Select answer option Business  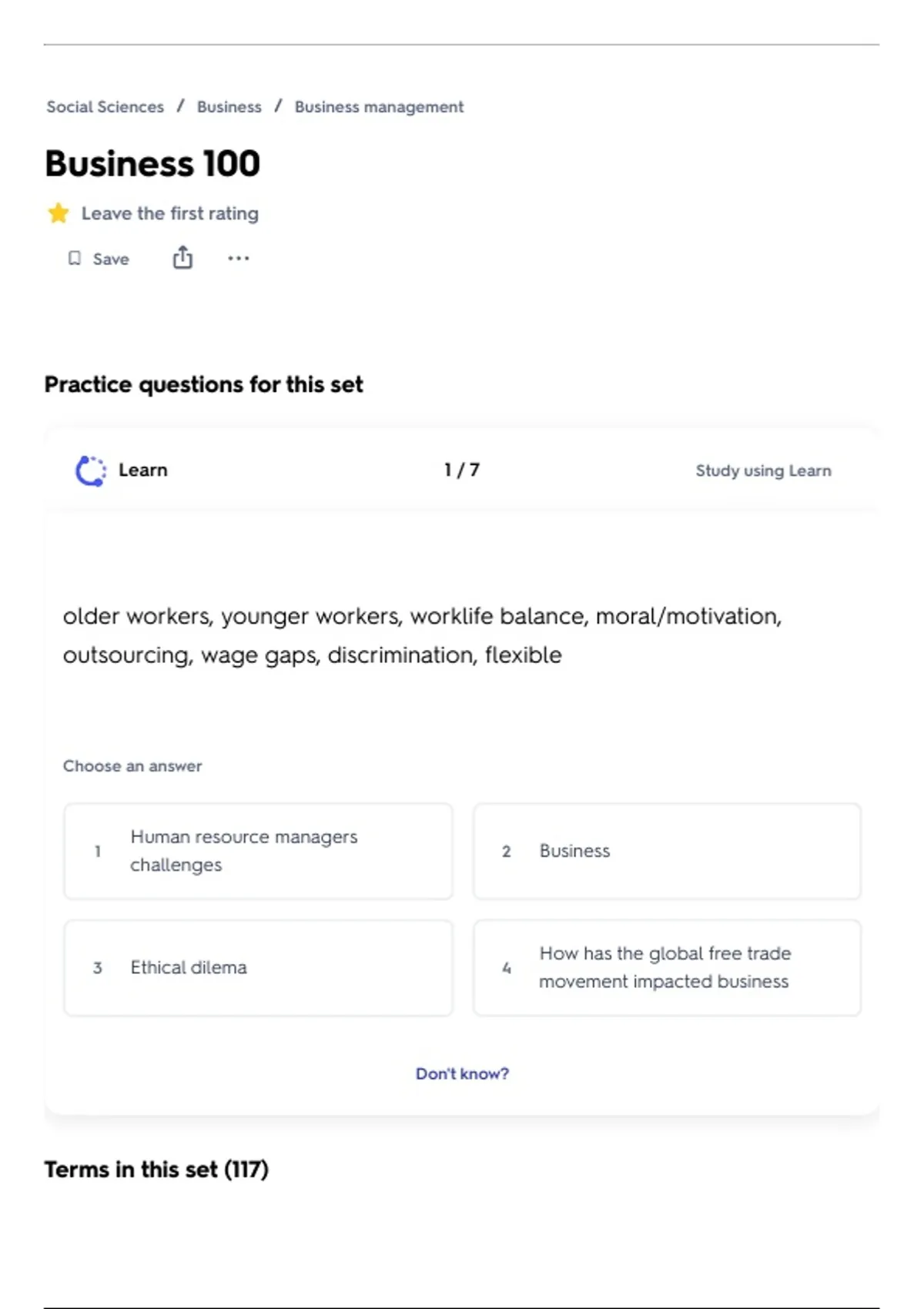pos(667,851)
